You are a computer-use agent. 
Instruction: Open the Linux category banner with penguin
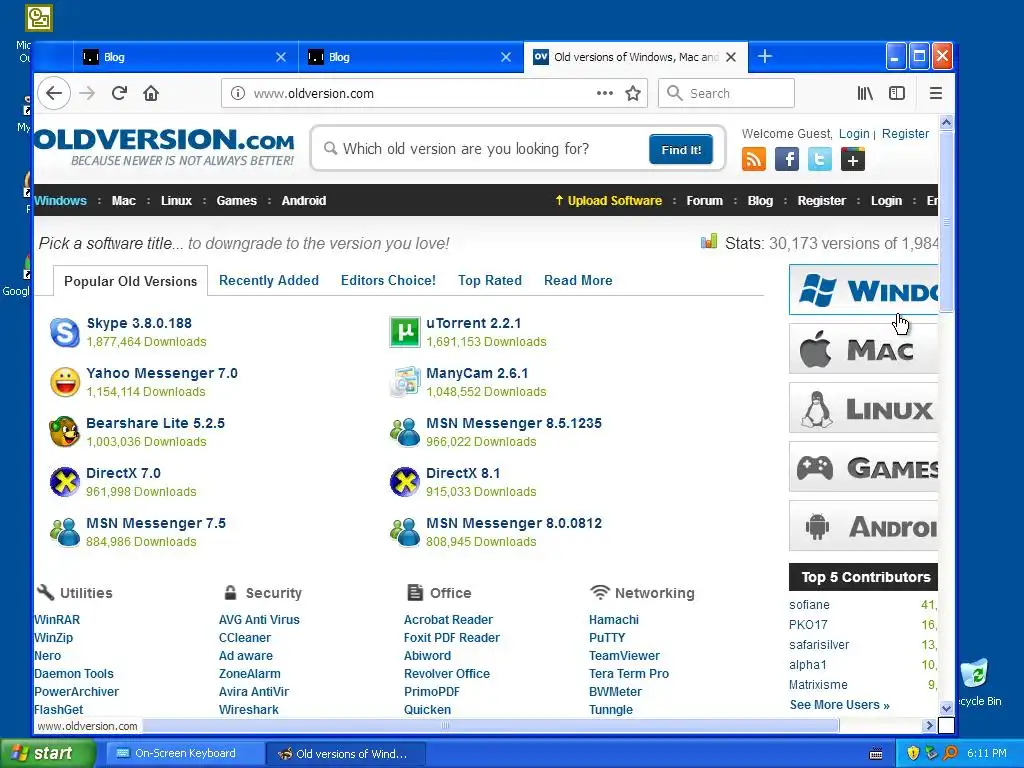[x=863, y=408]
